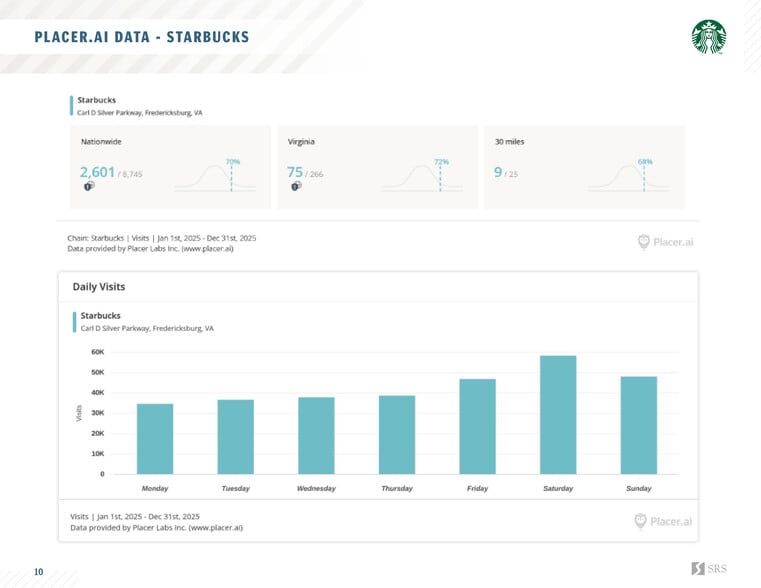The width and height of the screenshot is (761, 588).
Task: Click the 30 miles ranking value 9
Action: 498,172
